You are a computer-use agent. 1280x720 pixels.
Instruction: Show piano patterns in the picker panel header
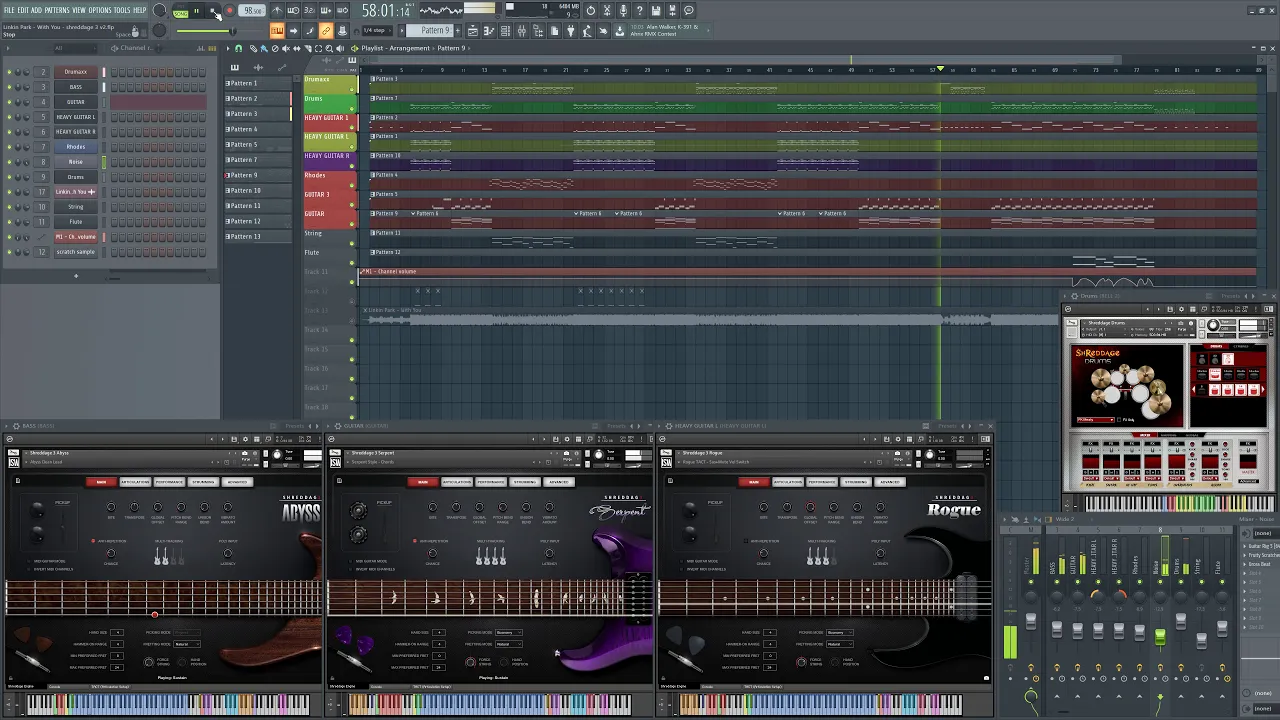(235, 67)
